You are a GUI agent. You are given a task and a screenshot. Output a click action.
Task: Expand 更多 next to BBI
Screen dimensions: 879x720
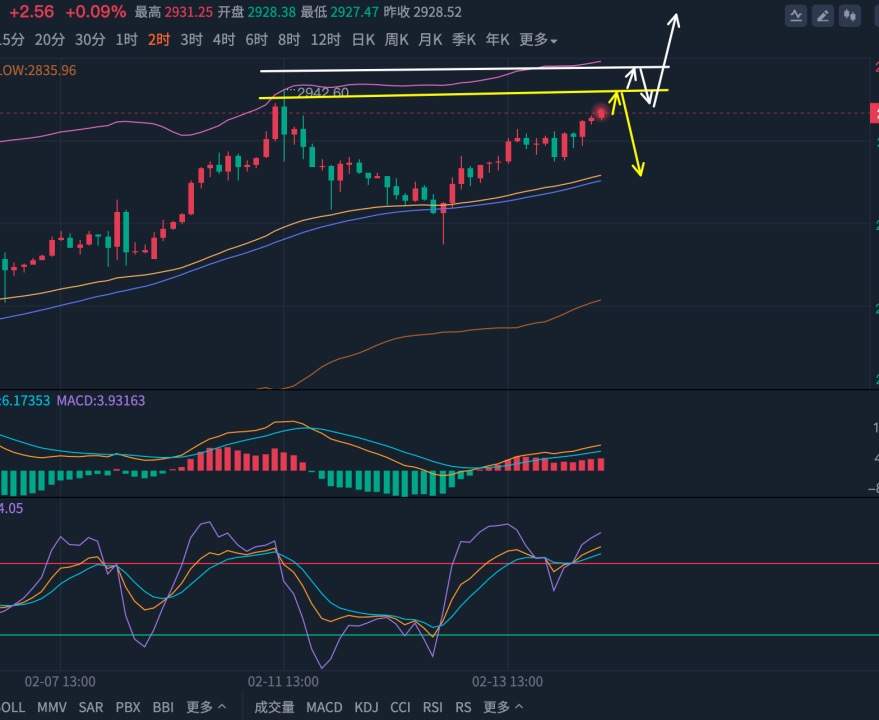click(206, 707)
